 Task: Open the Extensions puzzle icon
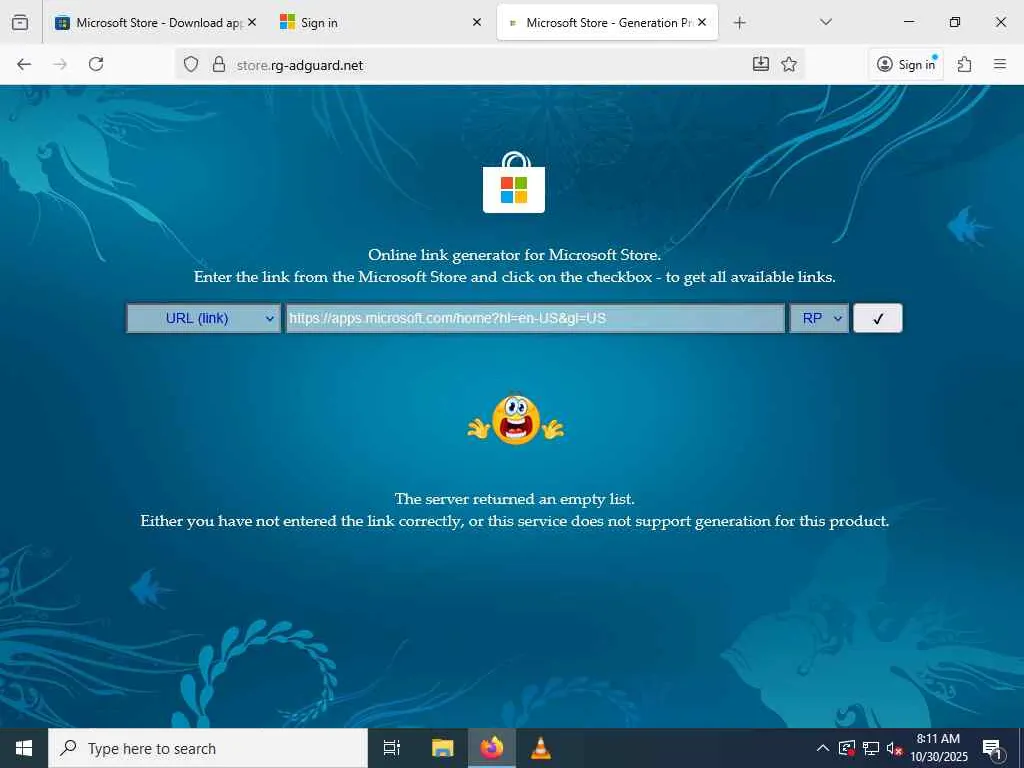(x=965, y=64)
